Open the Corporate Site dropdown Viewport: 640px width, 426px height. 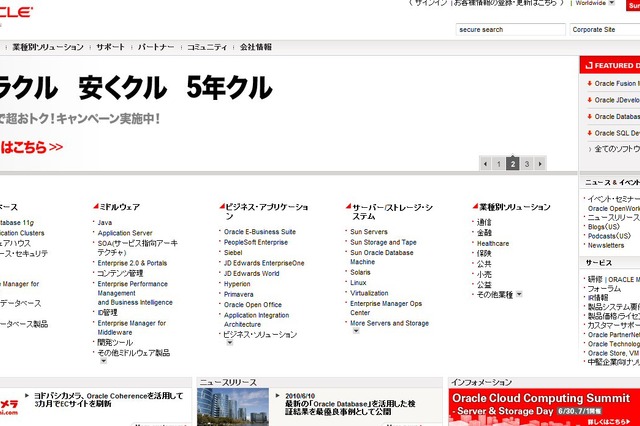coord(604,29)
